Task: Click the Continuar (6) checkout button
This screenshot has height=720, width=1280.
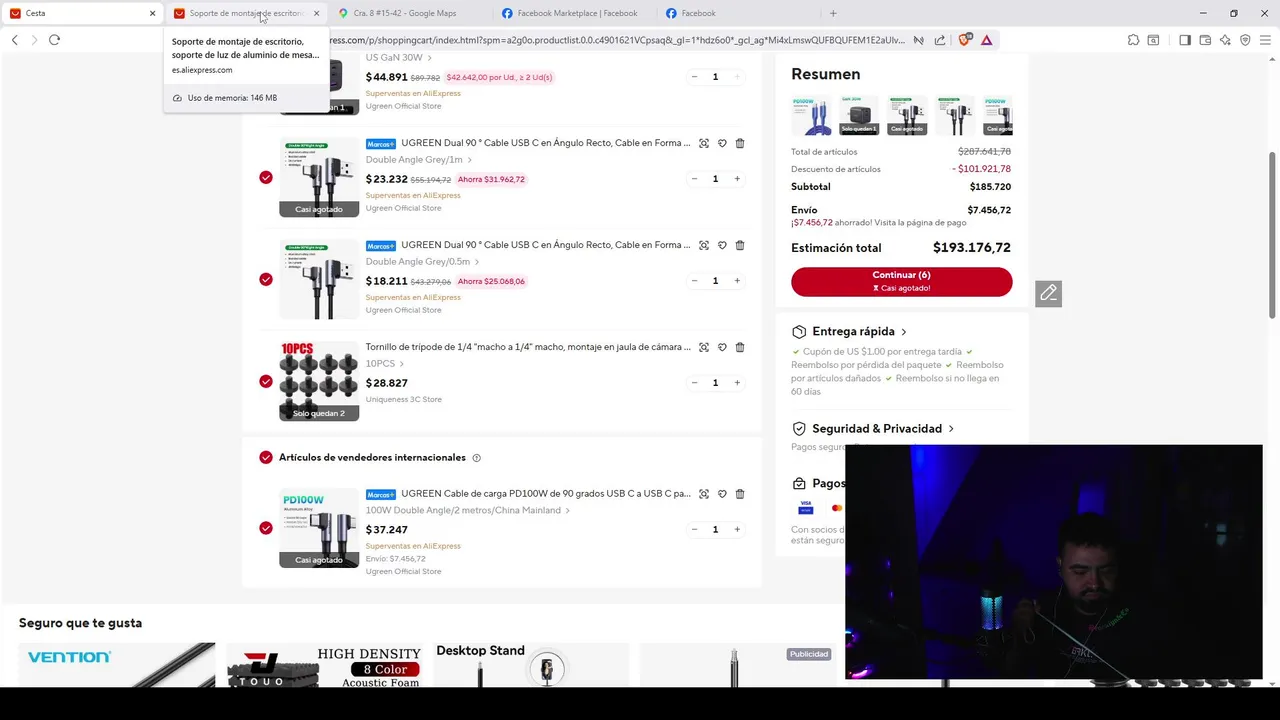Action: pyautogui.click(x=901, y=281)
